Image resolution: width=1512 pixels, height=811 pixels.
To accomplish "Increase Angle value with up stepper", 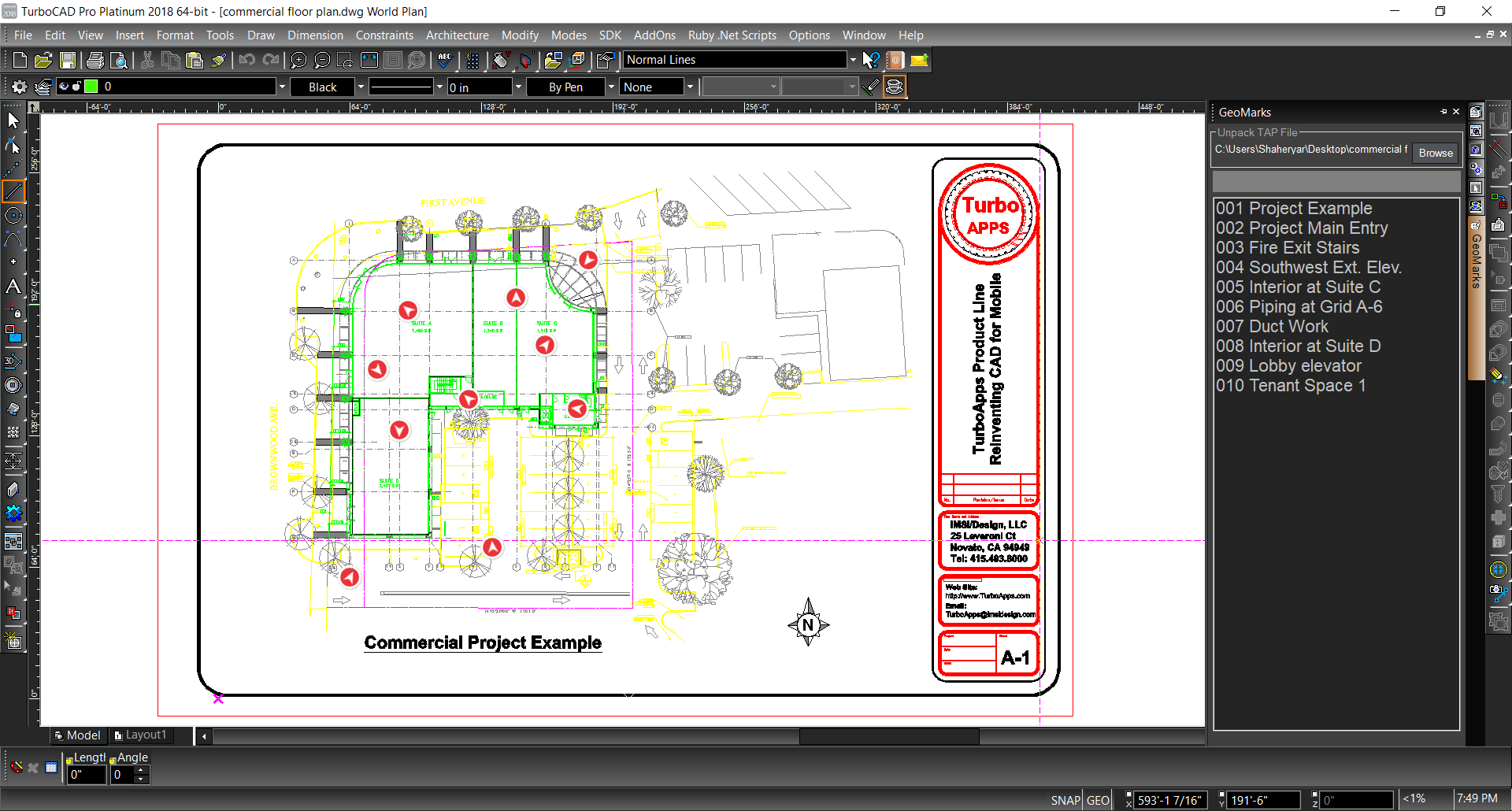I will pos(141,770).
